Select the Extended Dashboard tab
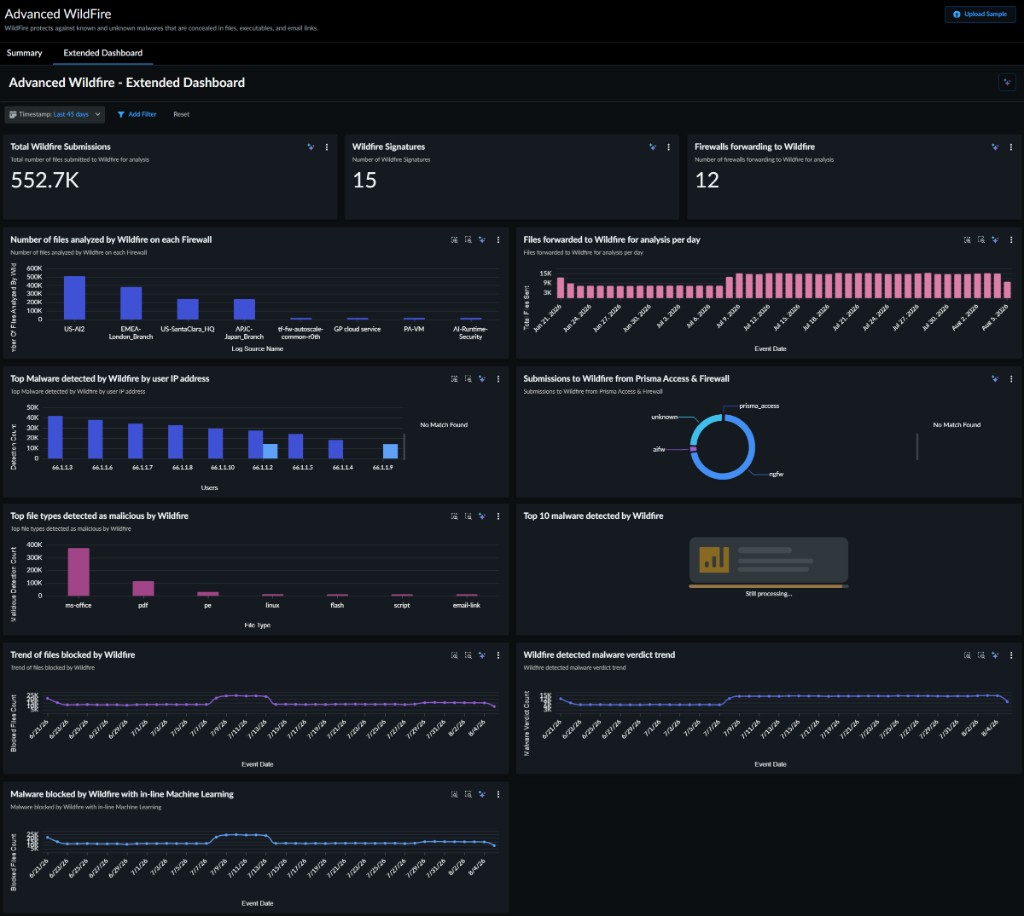 tap(103, 53)
